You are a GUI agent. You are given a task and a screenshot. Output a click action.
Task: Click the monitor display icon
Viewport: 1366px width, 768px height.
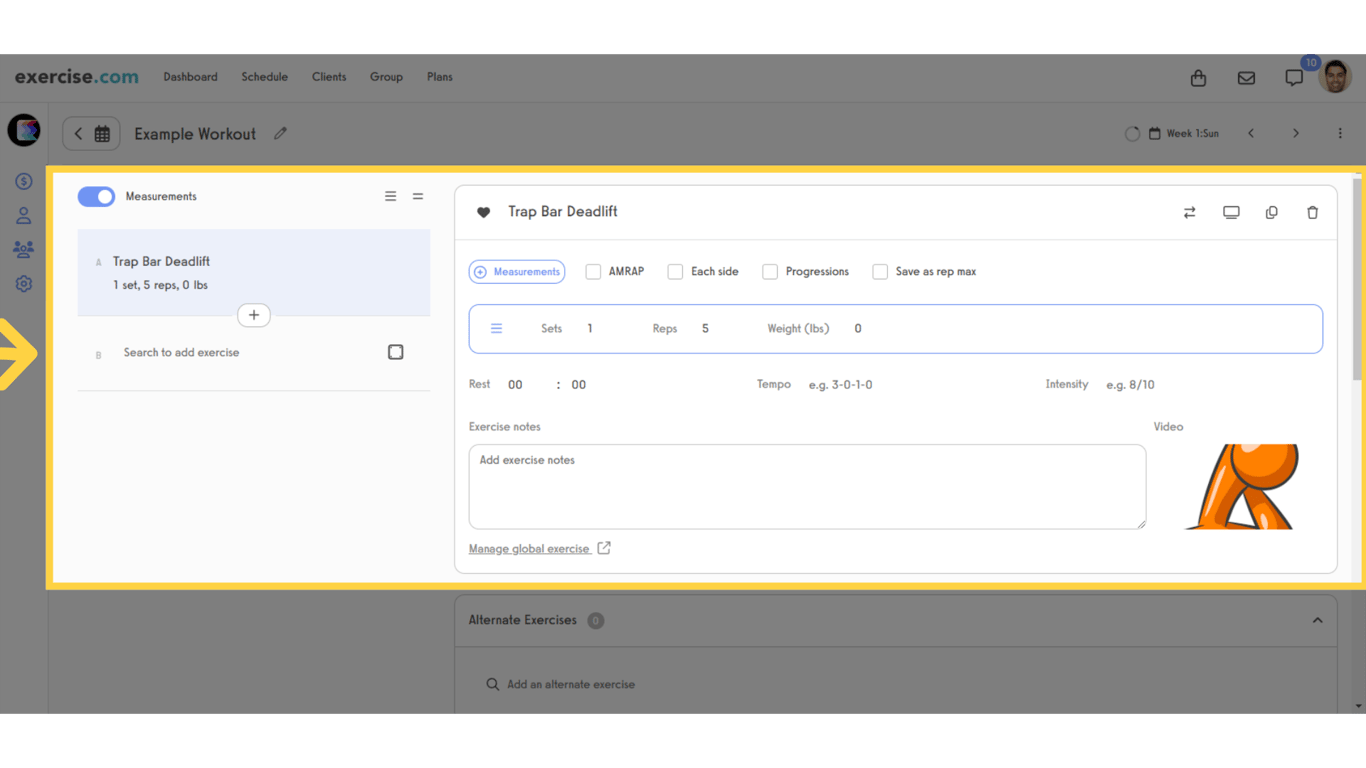(1231, 212)
